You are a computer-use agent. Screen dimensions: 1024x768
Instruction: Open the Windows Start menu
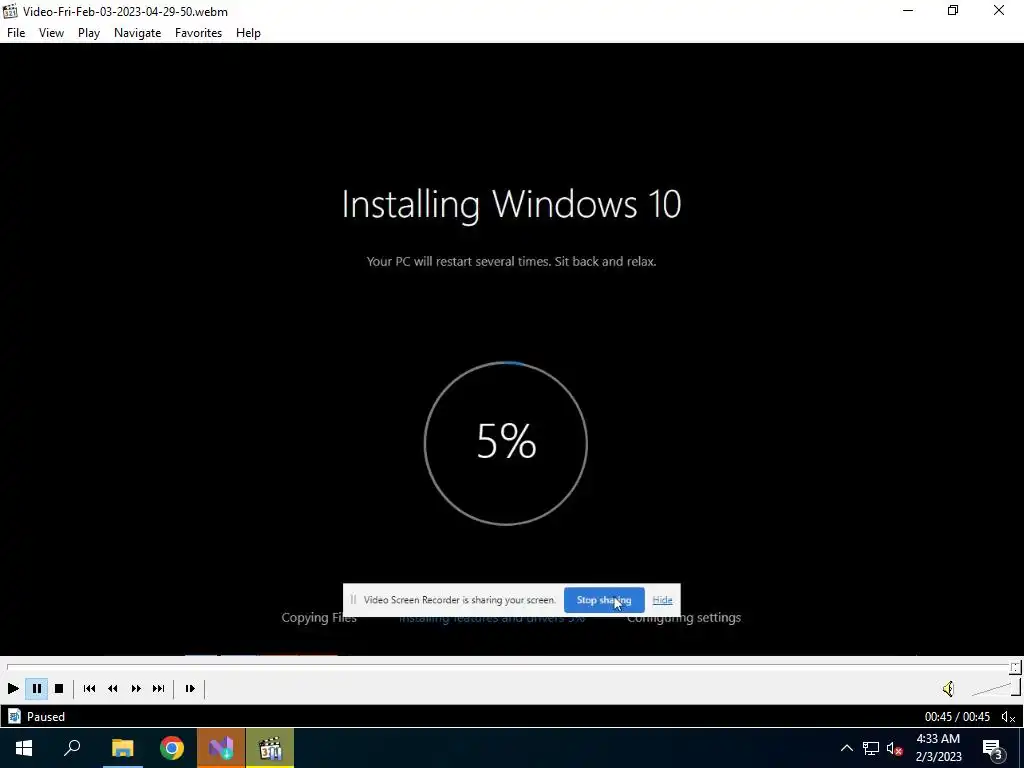24,748
